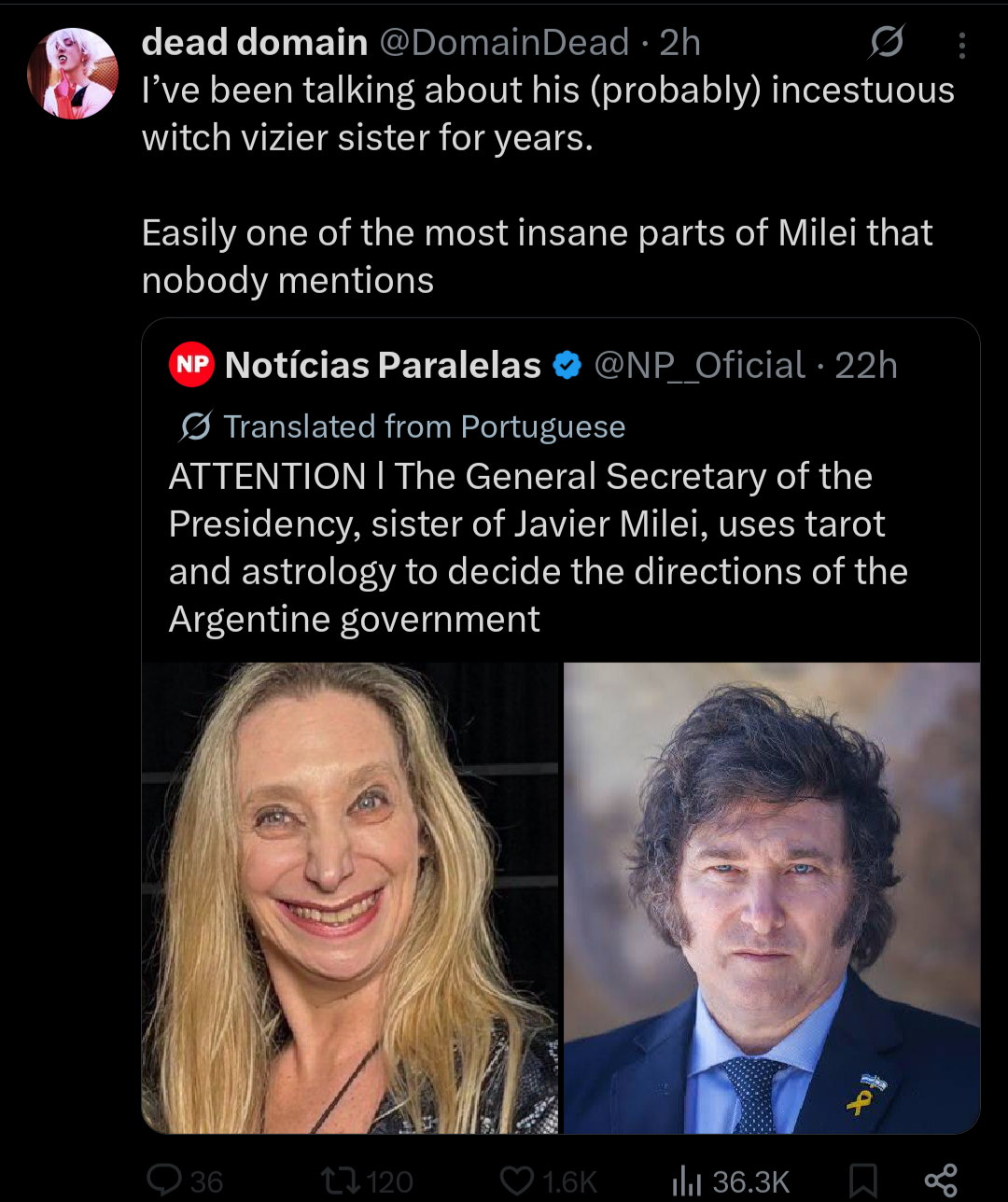Bookmark this tweet

(x=863, y=1181)
